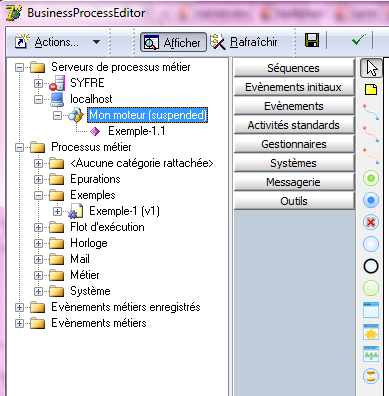
Task: Expand the Aucune catégorie rattachée folder
Action: [x=38, y=163]
